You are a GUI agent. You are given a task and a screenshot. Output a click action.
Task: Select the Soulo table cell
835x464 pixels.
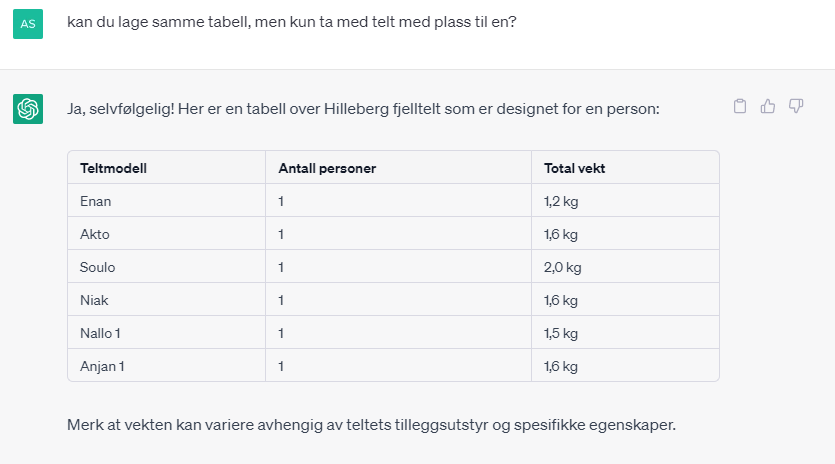click(97, 267)
